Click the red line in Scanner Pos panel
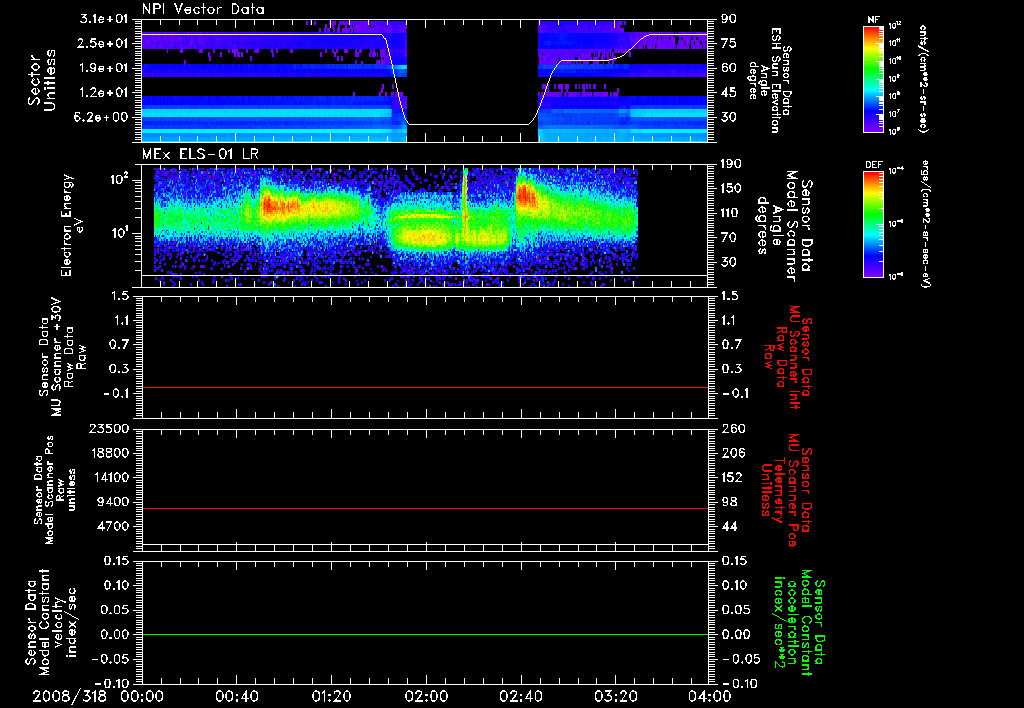 tap(425, 508)
